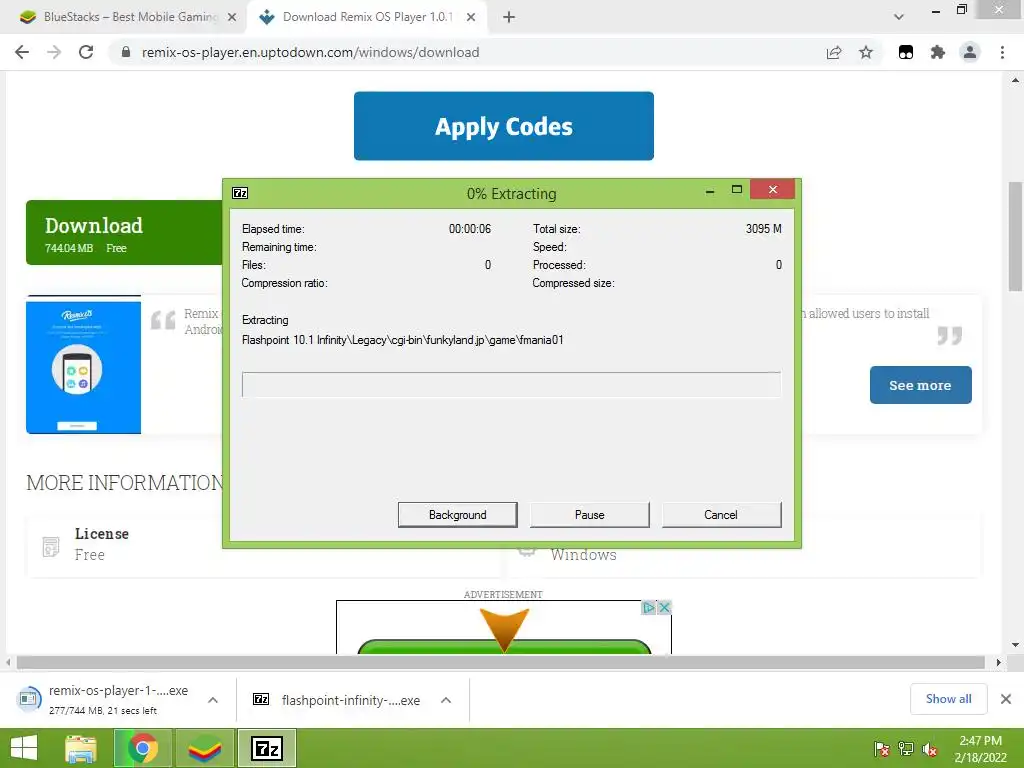Click the 7z icon in extracting dialog title

click(x=240, y=193)
